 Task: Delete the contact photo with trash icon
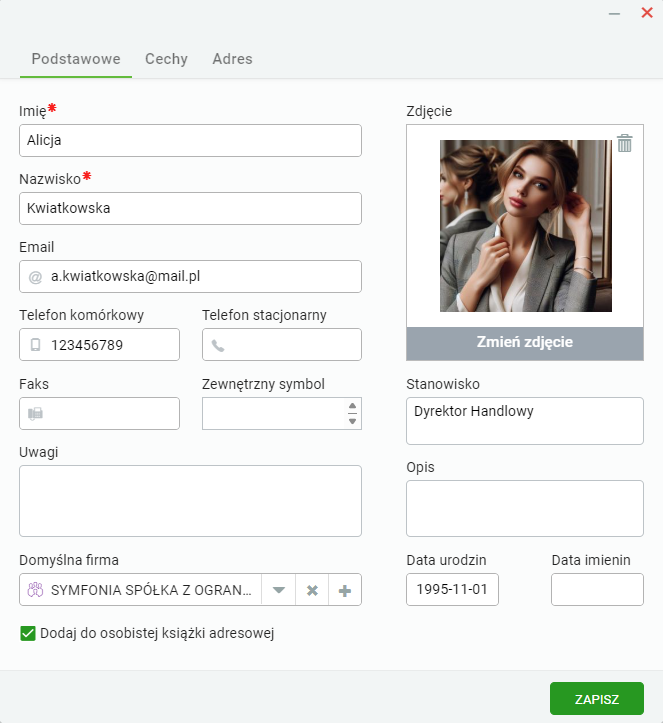click(x=624, y=143)
